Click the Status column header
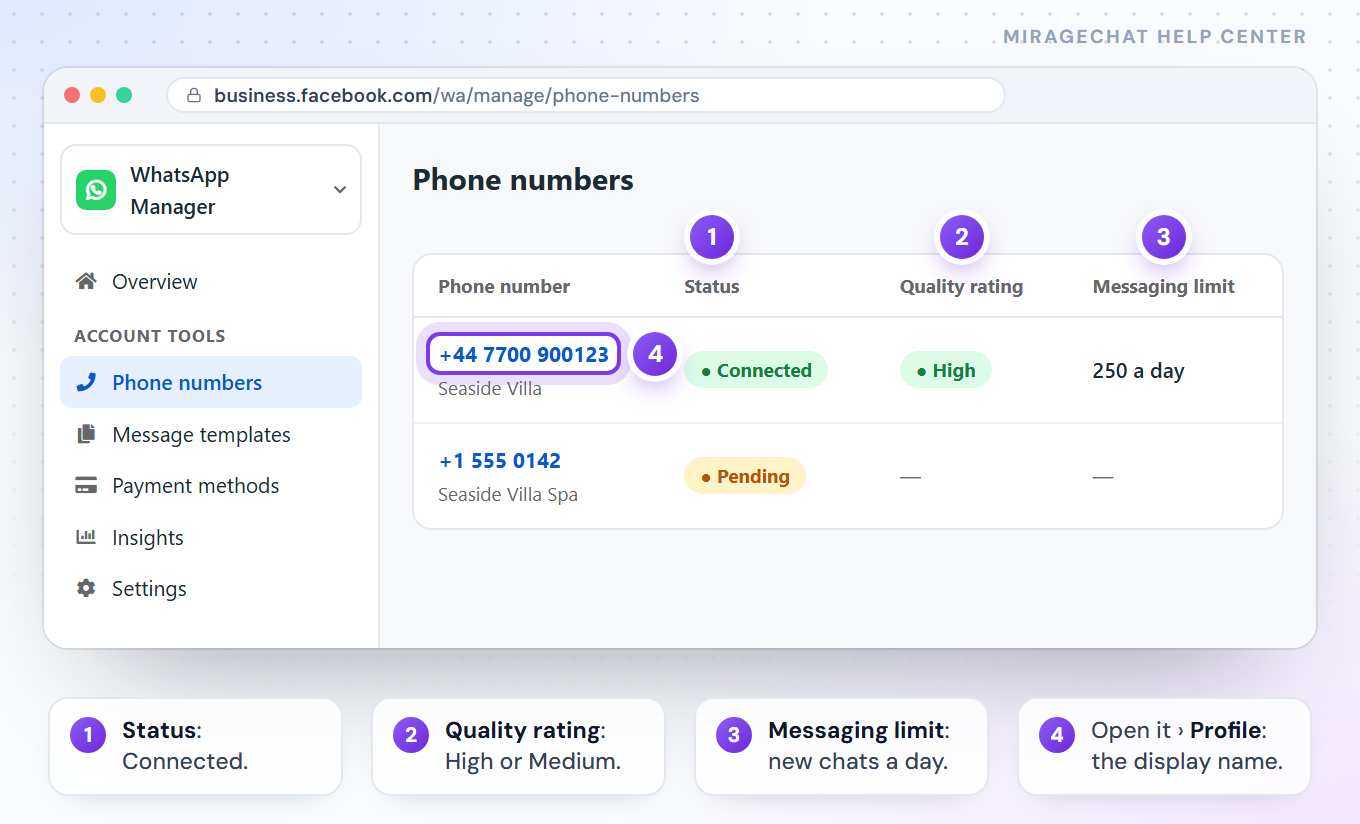The height and width of the screenshot is (824, 1360). pyautogui.click(x=712, y=287)
